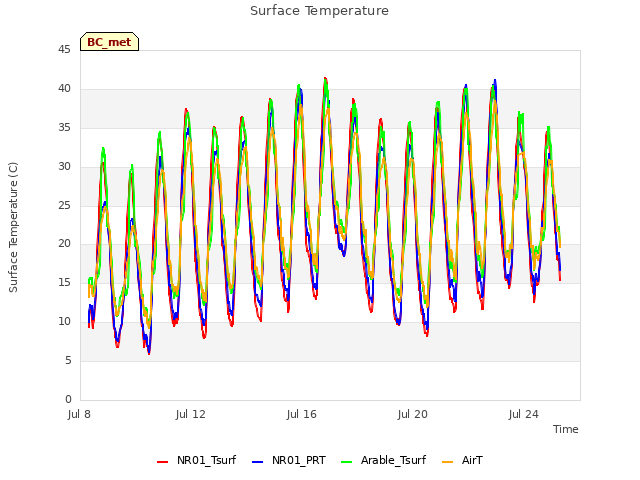Click the 35 y-axis tick label
Image resolution: width=640 pixels, height=480 pixels.
pyautogui.click(x=64, y=128)
